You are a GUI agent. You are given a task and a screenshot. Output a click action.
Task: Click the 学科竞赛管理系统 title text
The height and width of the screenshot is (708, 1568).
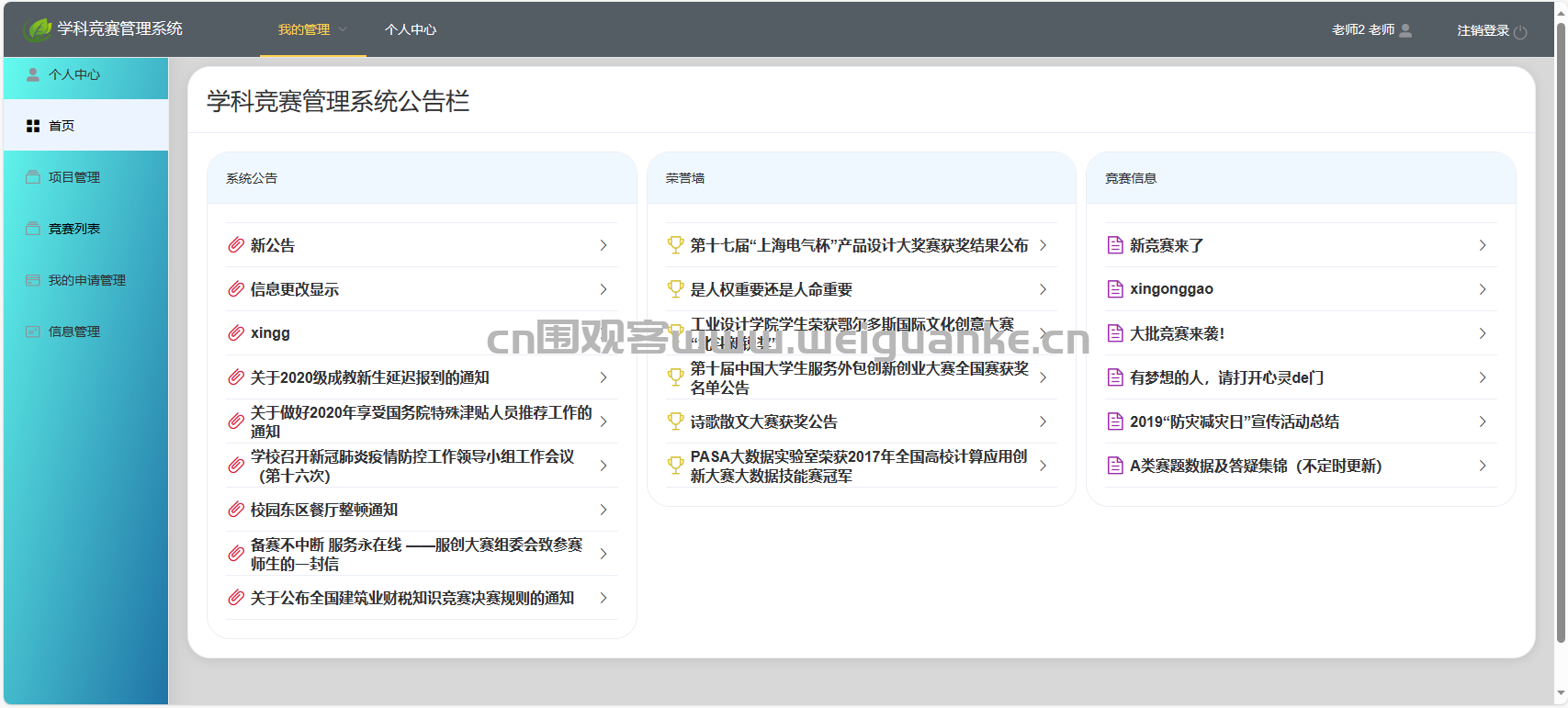tap(119, 28)
